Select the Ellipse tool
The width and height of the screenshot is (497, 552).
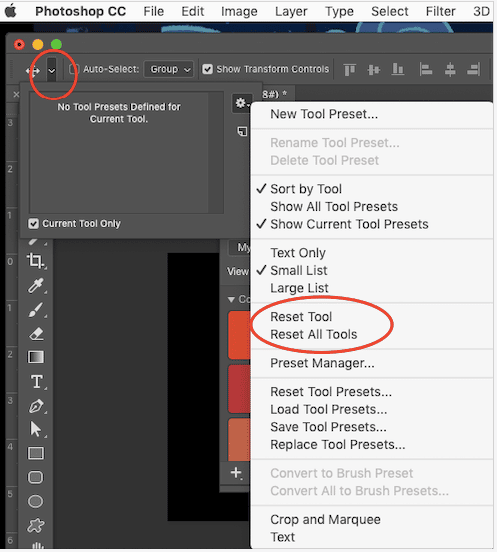35,501
